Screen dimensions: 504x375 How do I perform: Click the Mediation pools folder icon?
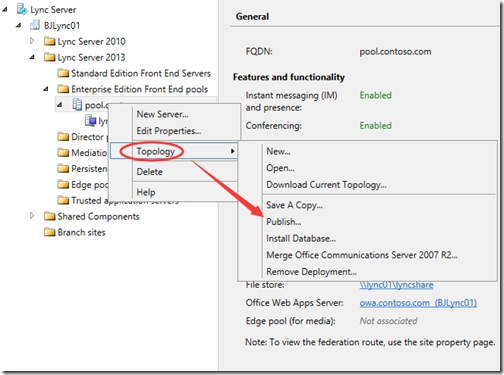point(63,153)
